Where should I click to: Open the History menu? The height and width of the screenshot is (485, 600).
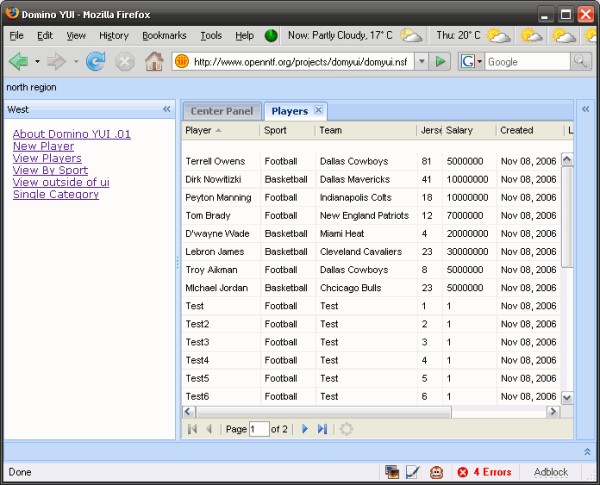114,36
